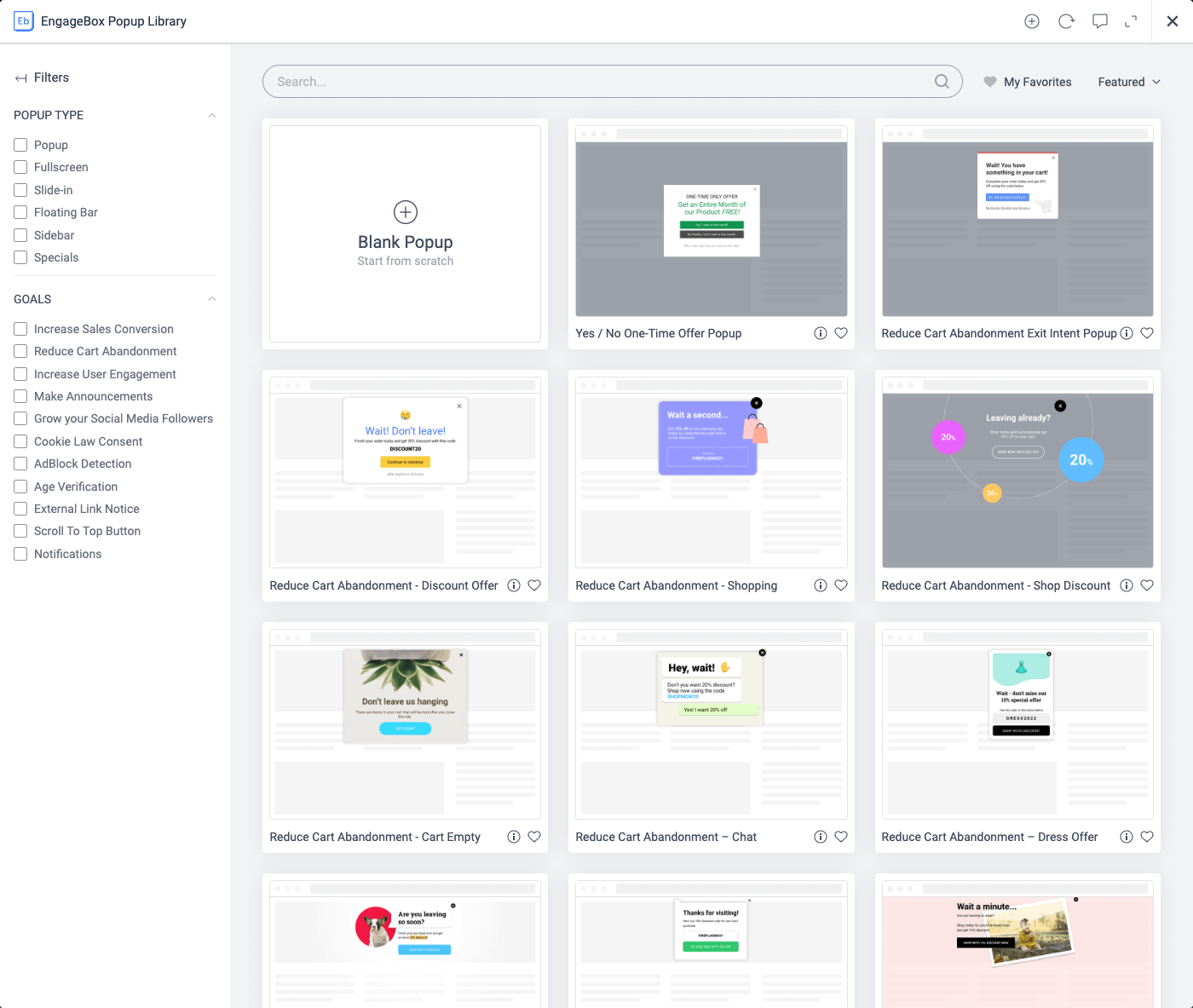
Task: Click the plus icon in Blank Popup card
Action: [406, 212]
